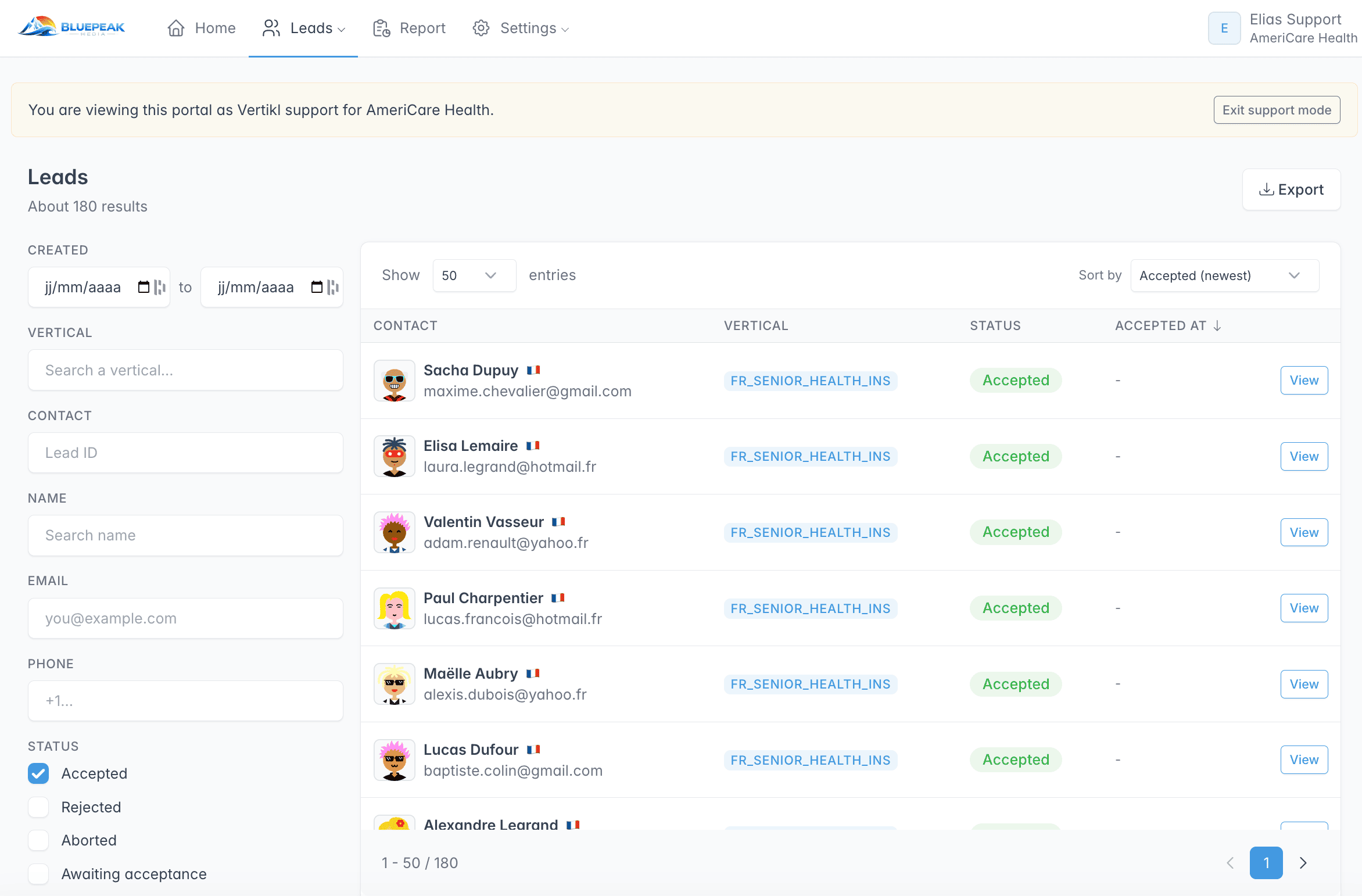Focus the Search name field
The image size is (1362, 896).
(185, 535)
